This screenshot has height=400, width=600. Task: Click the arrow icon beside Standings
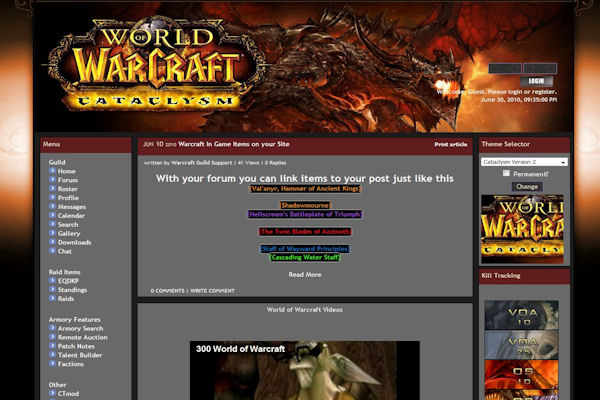[x=52, y=289]
